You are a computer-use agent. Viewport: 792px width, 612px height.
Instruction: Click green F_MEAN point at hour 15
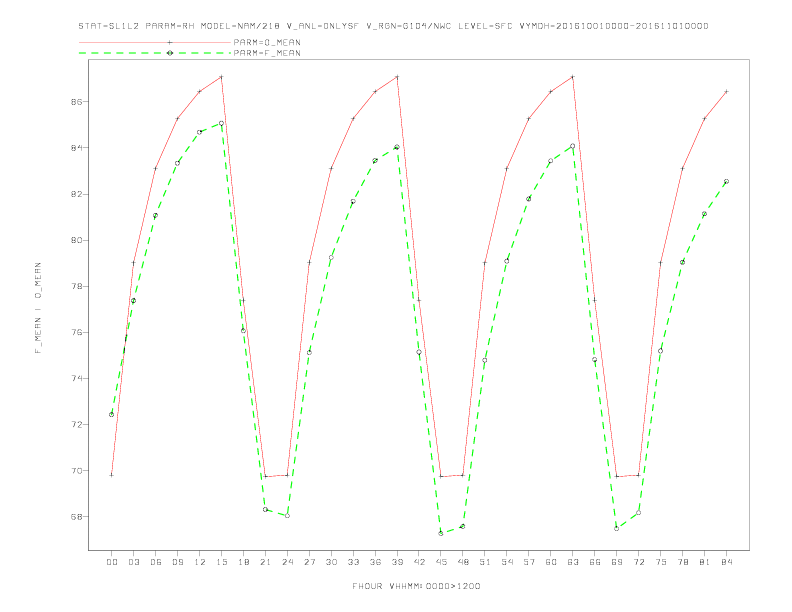[x=221, y=123]
